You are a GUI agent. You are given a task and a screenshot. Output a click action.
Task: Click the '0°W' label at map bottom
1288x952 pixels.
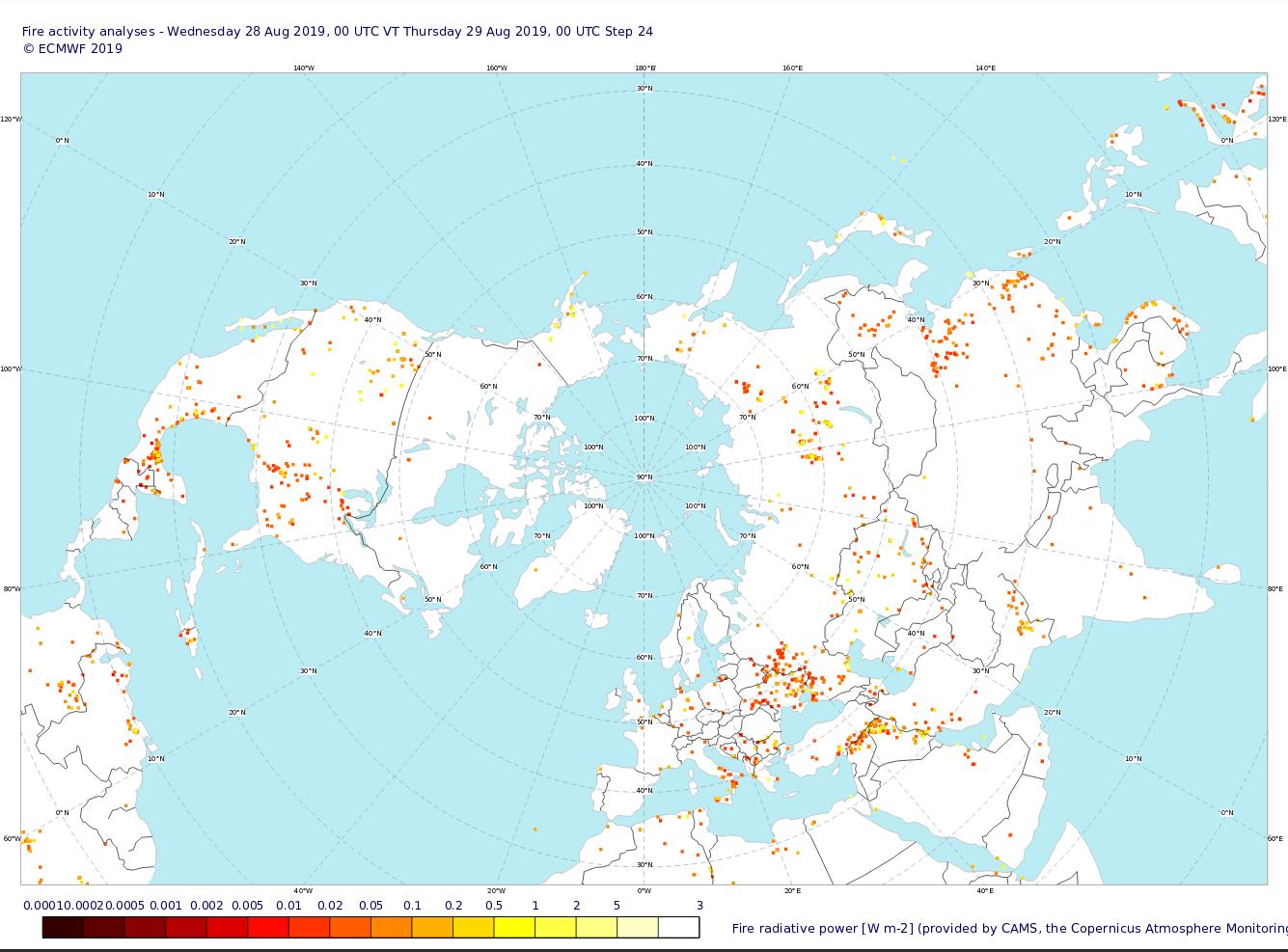tap(644, 890)
